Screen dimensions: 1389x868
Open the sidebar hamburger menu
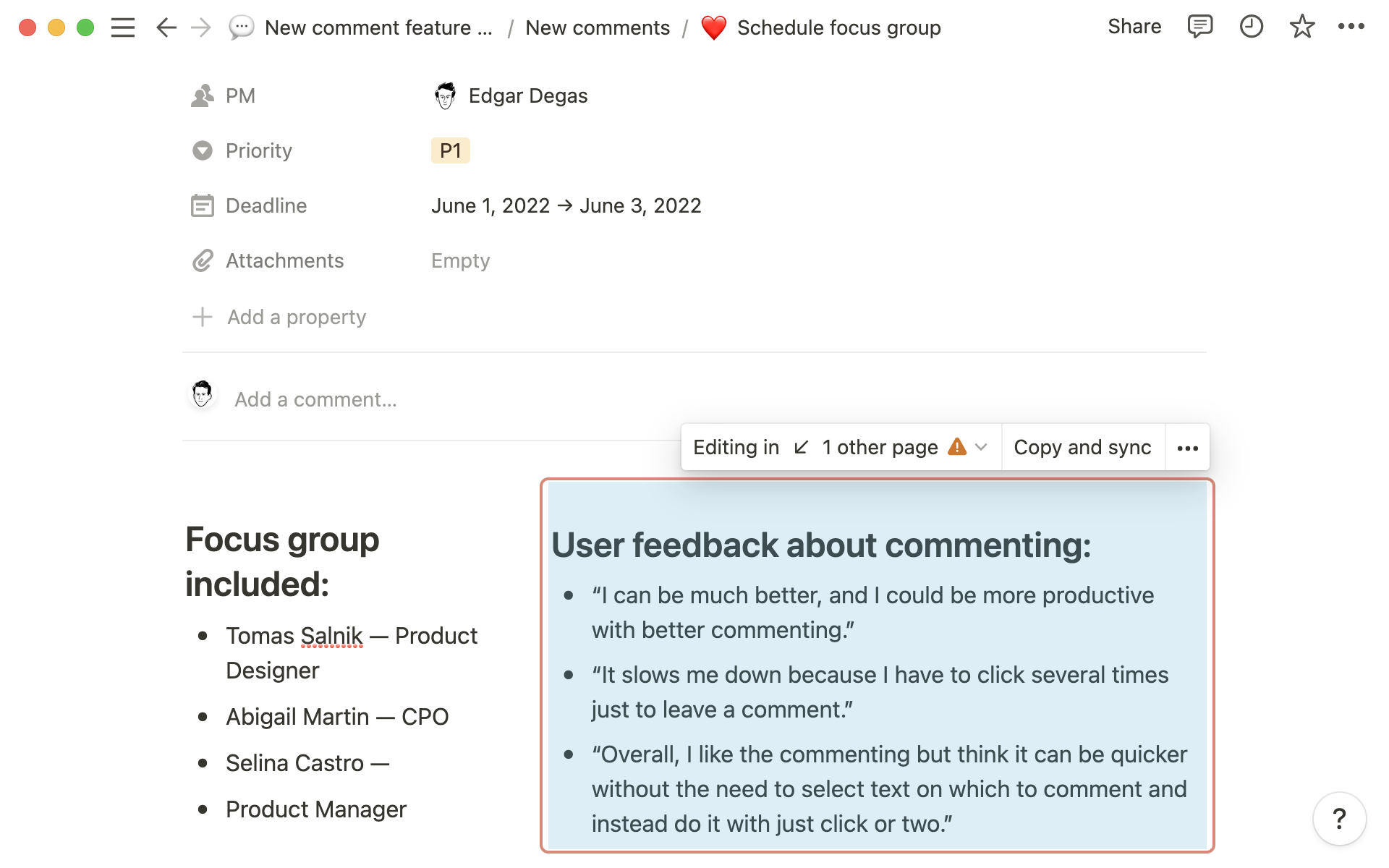coord(123,27)
